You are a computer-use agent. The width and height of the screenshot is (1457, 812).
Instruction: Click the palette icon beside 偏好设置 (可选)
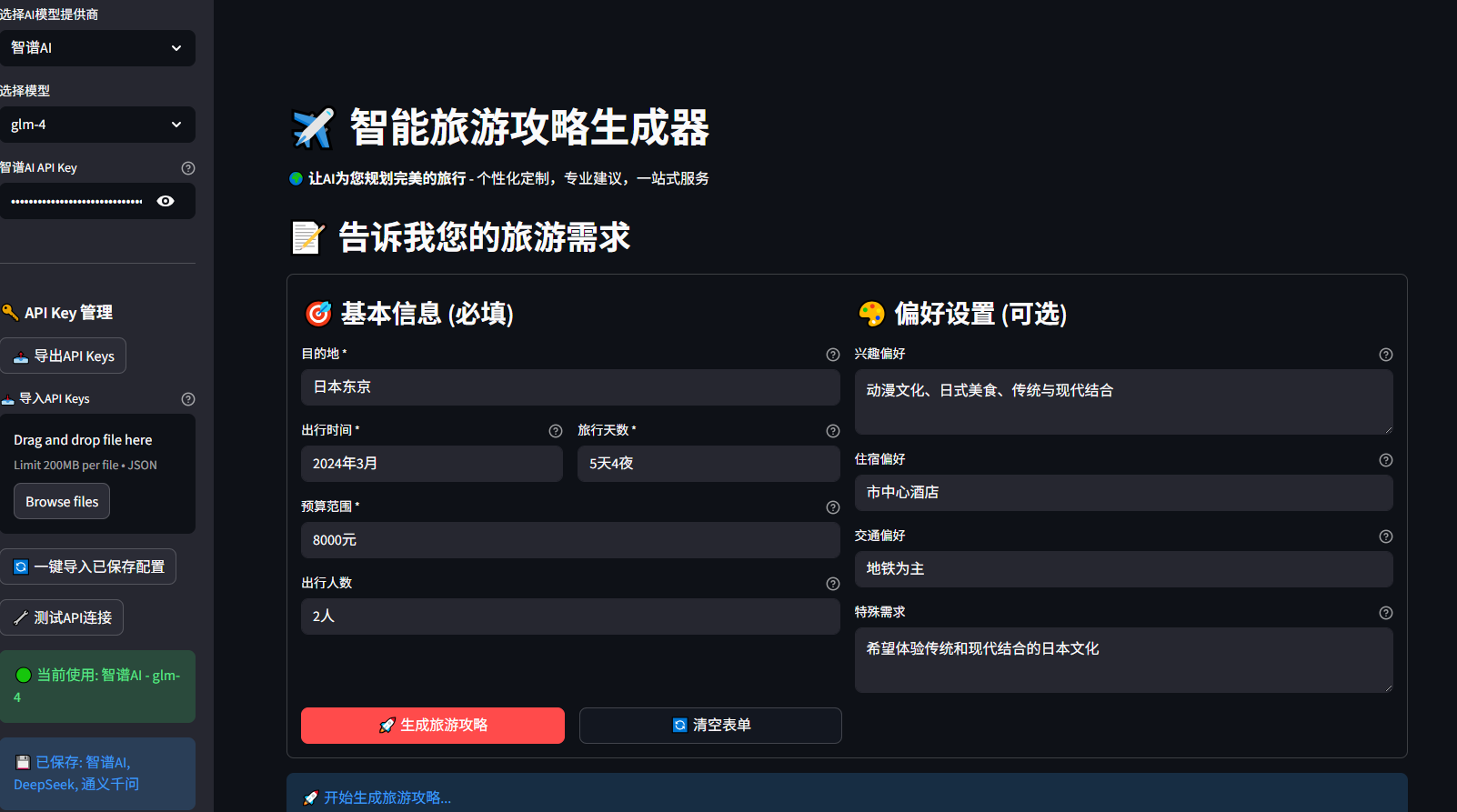[871, 314]
